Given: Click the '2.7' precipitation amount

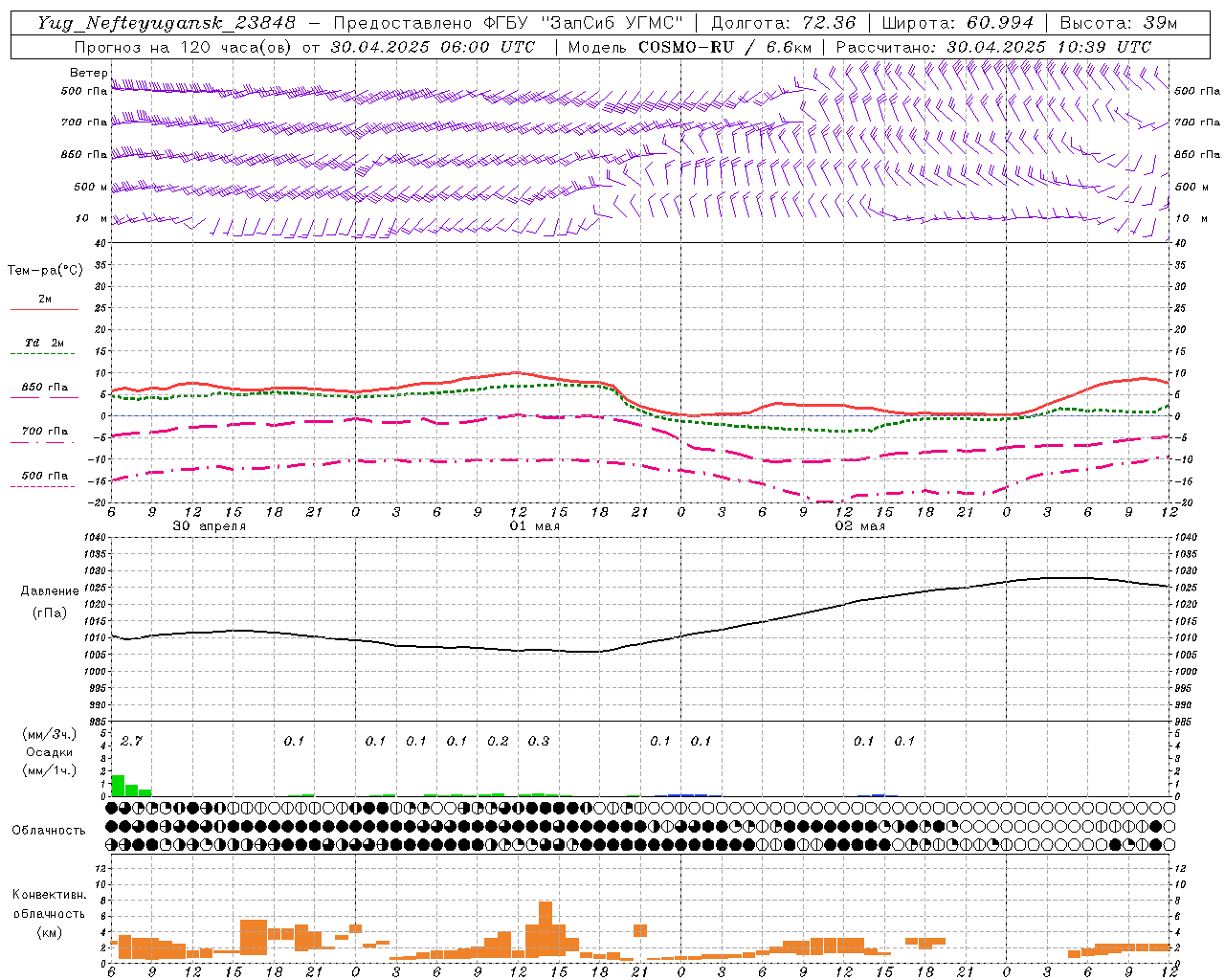Looking at the screenshot, I should [x=131, y=741].
